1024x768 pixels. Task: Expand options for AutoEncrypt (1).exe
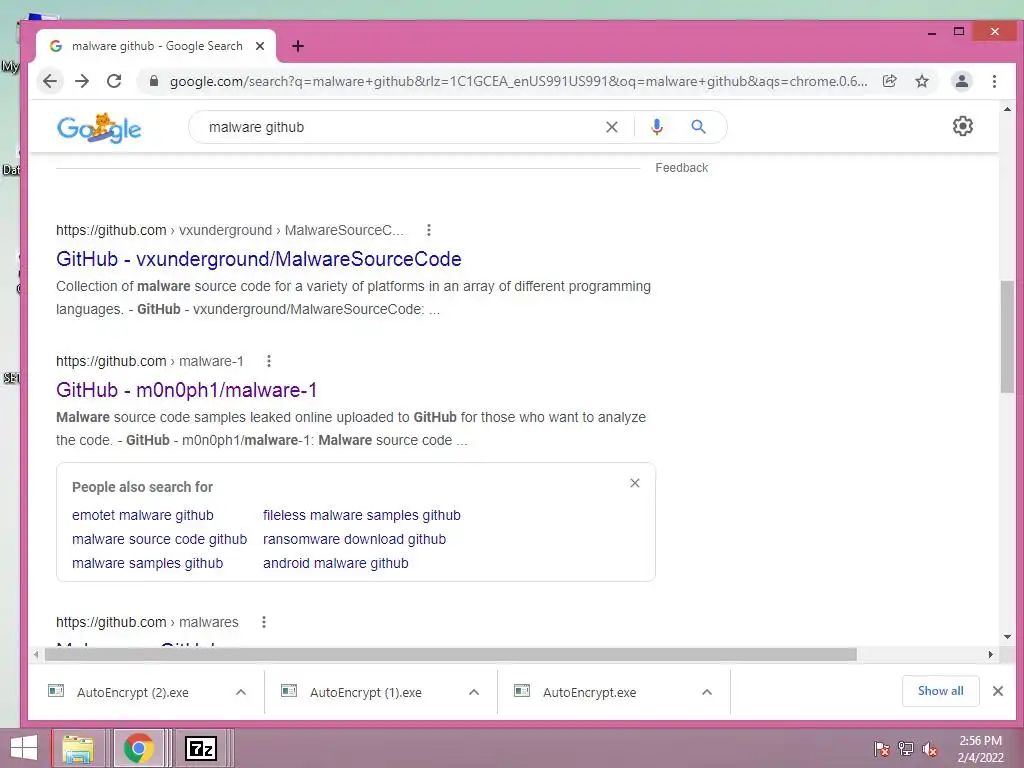[x=474, y=692]
